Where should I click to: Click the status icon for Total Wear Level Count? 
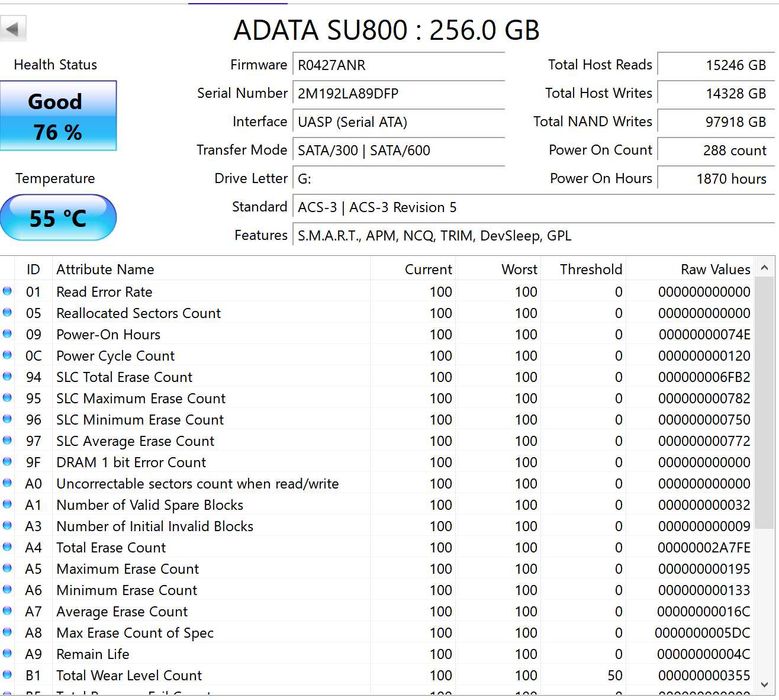[7, 675]
